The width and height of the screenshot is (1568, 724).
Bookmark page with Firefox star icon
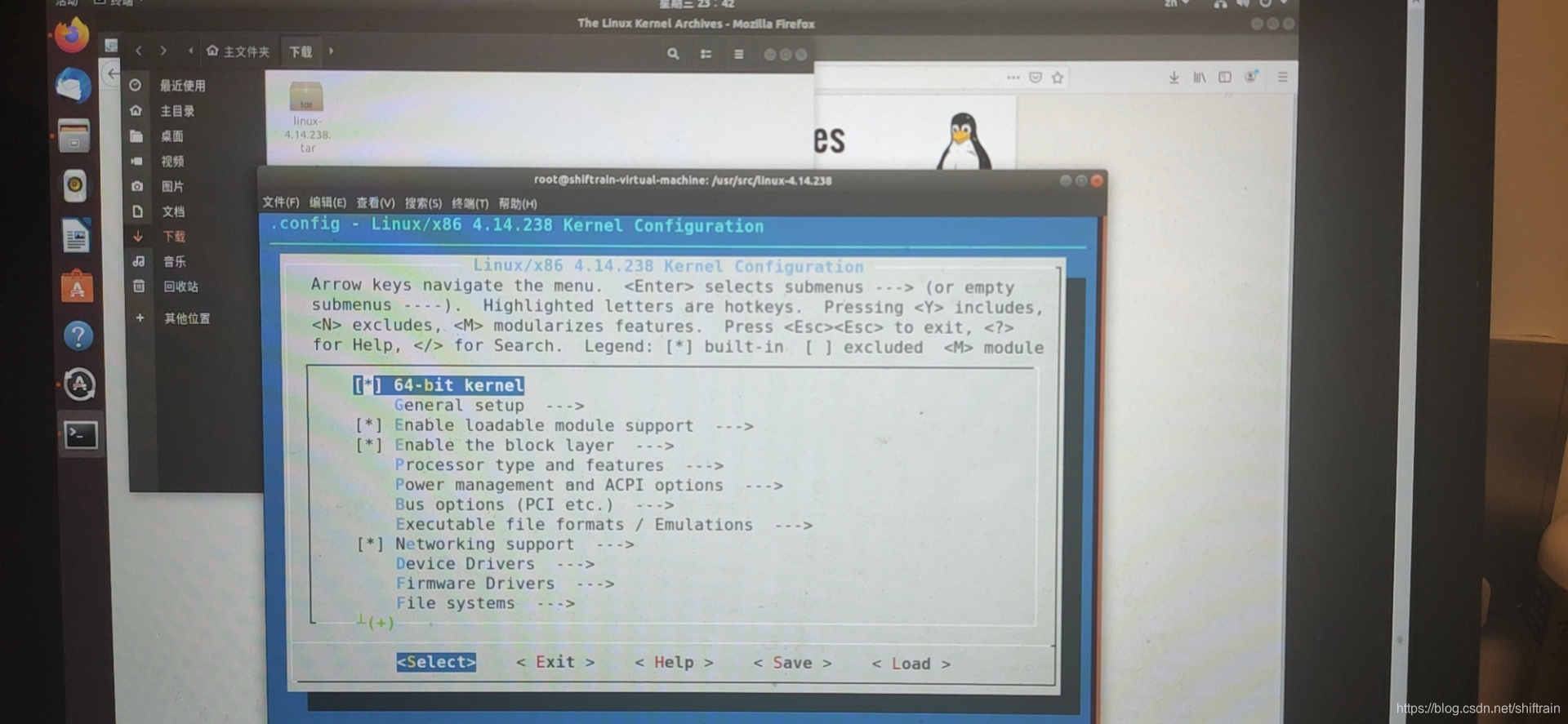pos(1058,78)
